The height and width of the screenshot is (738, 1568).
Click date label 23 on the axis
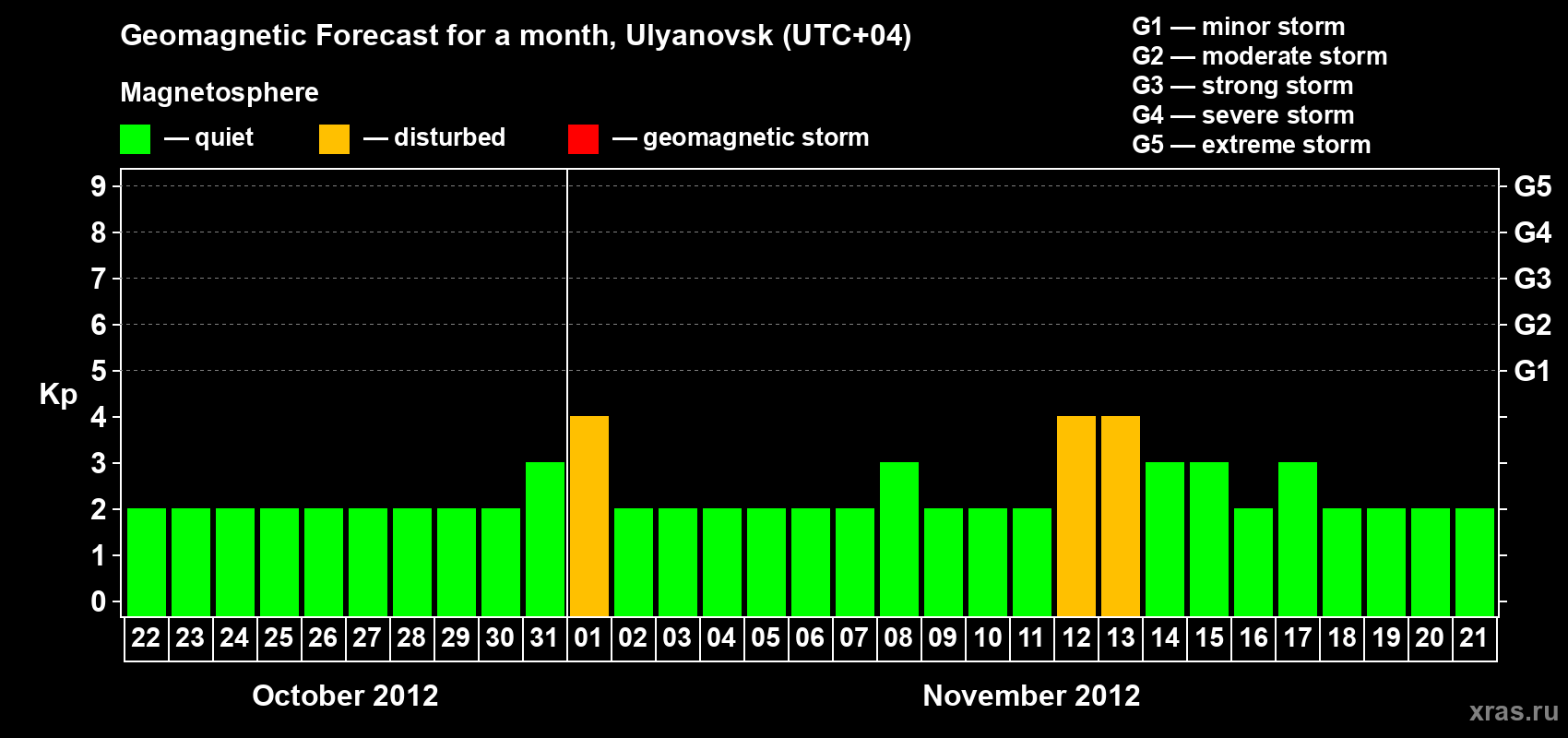[190, 637]
